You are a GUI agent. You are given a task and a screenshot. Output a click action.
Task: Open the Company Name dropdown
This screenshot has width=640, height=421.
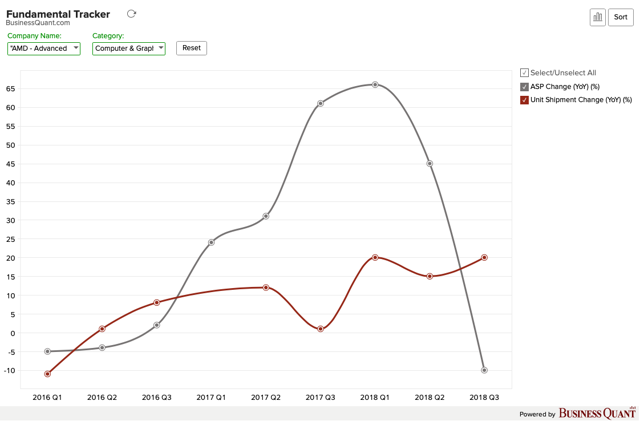(44, 49)
